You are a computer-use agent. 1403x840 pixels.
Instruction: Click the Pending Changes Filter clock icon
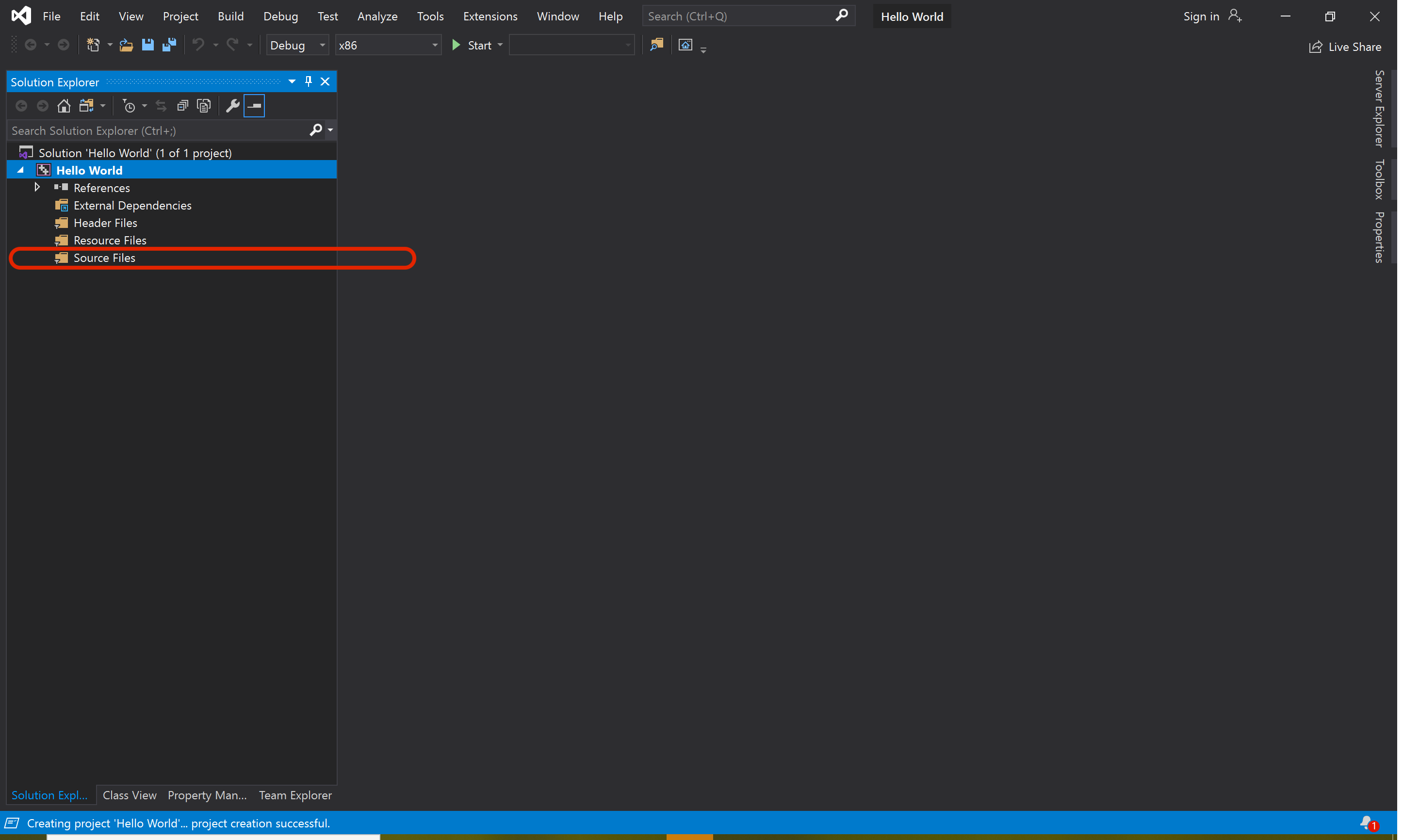click(x=129, y=106)
